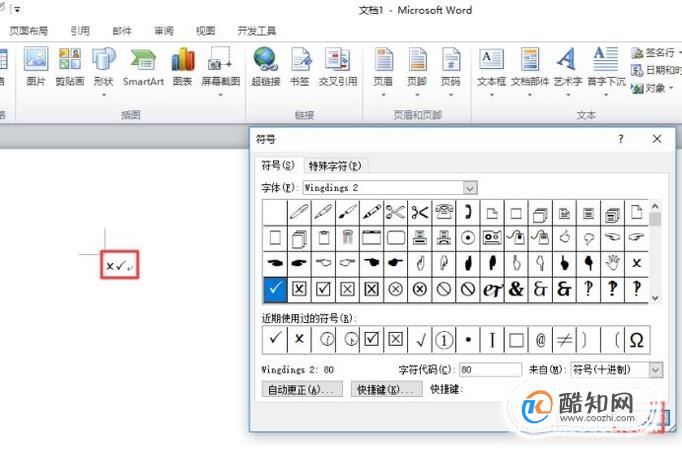
Task: Switch to the 开发工具 ribbon tab
Action: click(x=257, y=31)
